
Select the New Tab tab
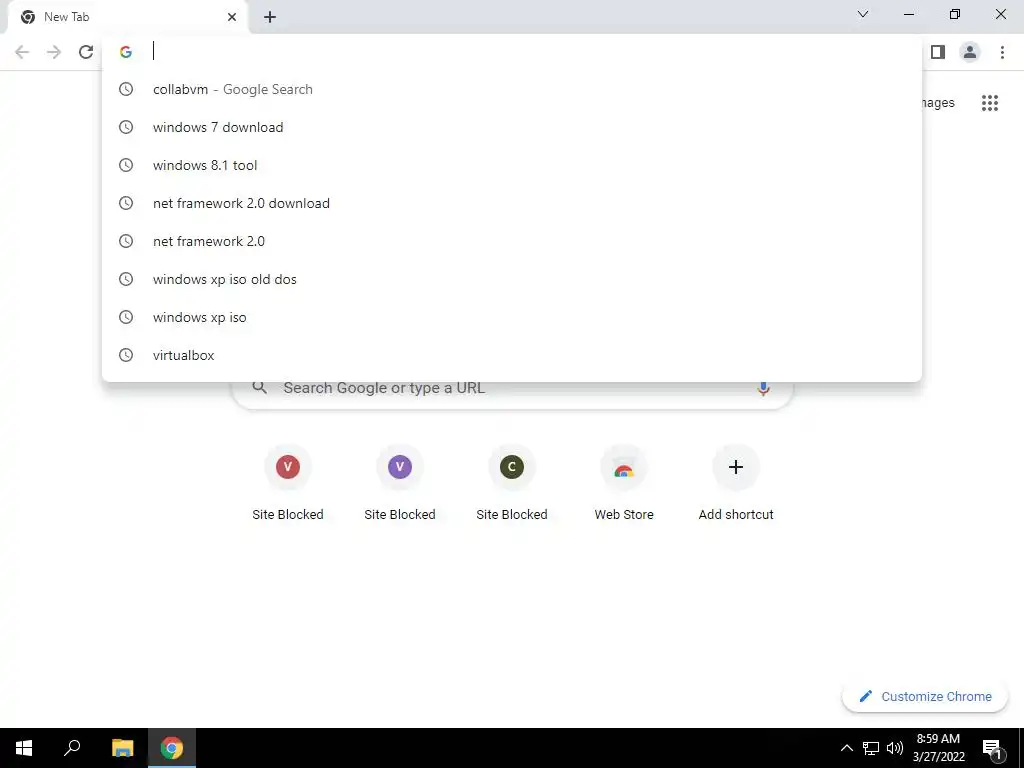click(127, 17)
